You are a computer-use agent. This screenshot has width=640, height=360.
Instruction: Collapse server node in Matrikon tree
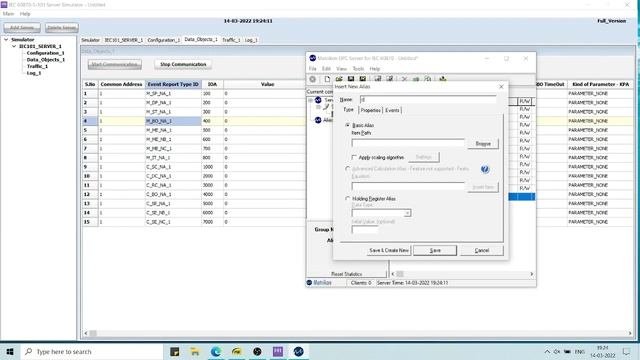[x=310, y=100]
